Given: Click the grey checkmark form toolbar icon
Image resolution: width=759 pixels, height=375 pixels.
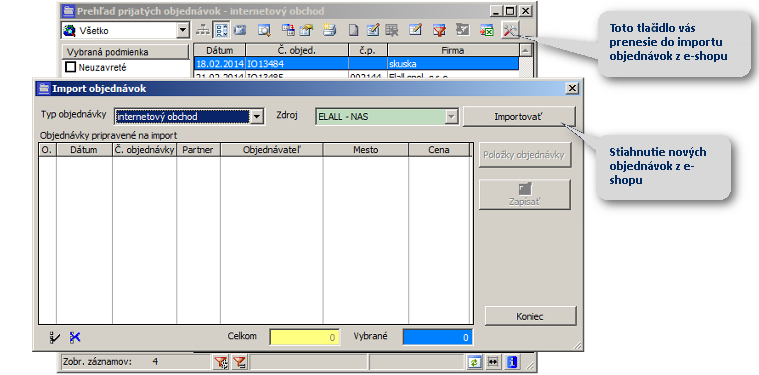Looking at the screenshot, I should [x=463, y=30].
